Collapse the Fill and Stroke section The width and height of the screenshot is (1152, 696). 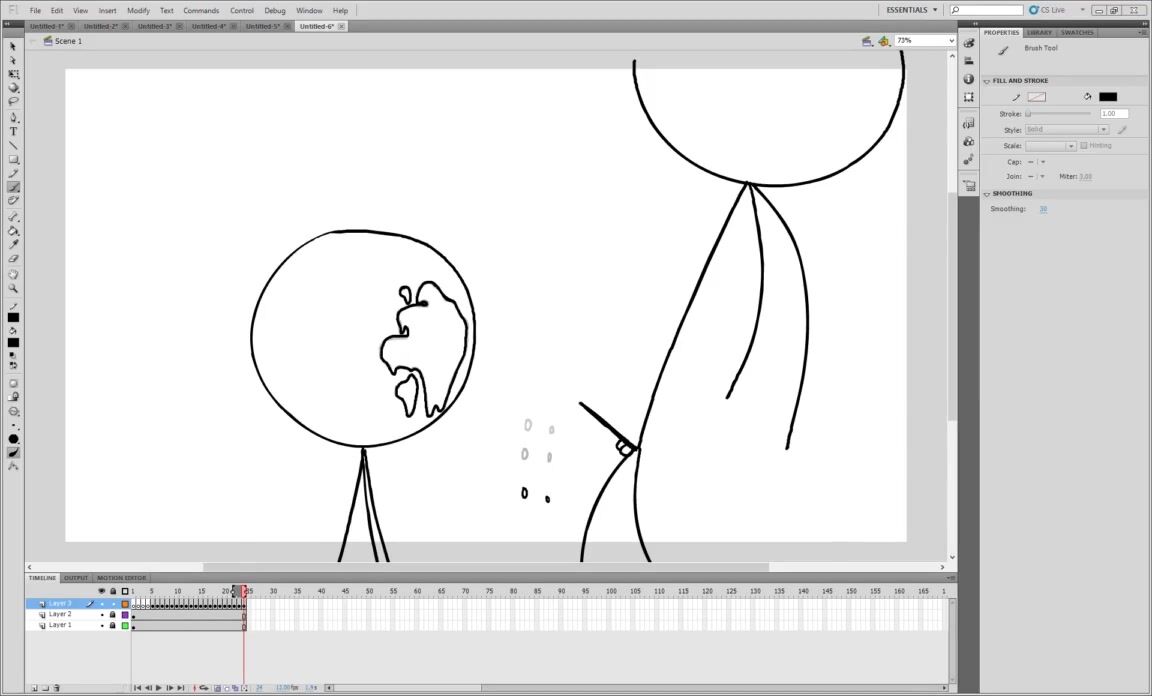click(x=987, y=81)
